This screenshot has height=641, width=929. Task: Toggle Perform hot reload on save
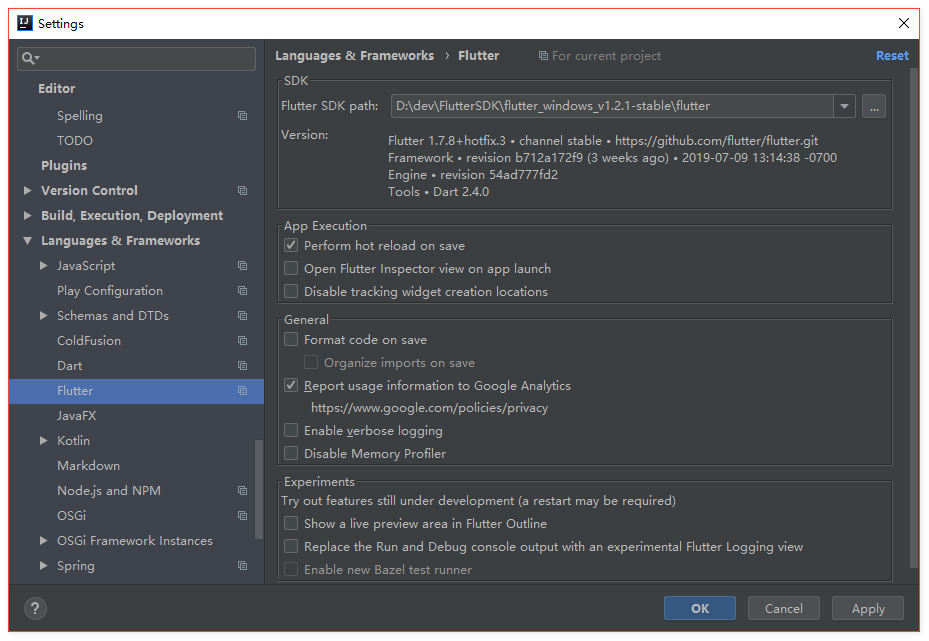click(x=291, y=245)
